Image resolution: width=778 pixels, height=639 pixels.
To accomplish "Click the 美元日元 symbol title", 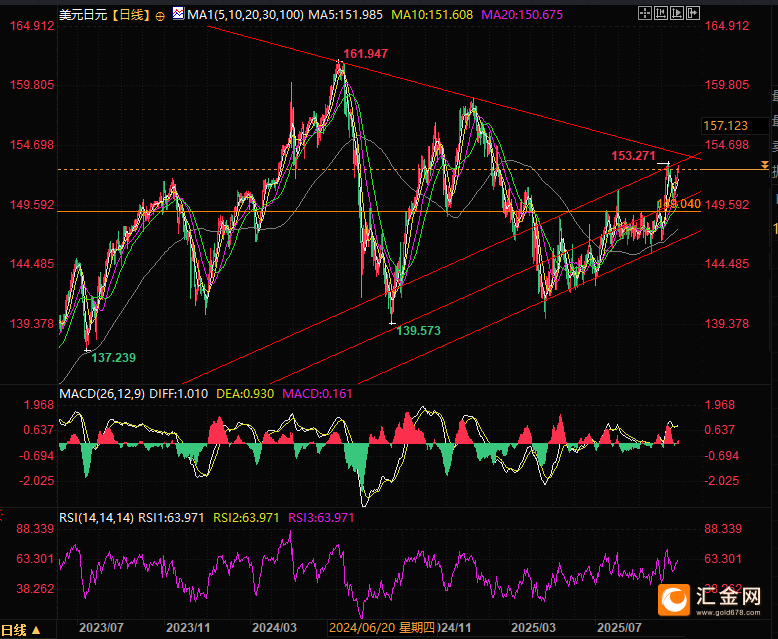I will (84, 15).
